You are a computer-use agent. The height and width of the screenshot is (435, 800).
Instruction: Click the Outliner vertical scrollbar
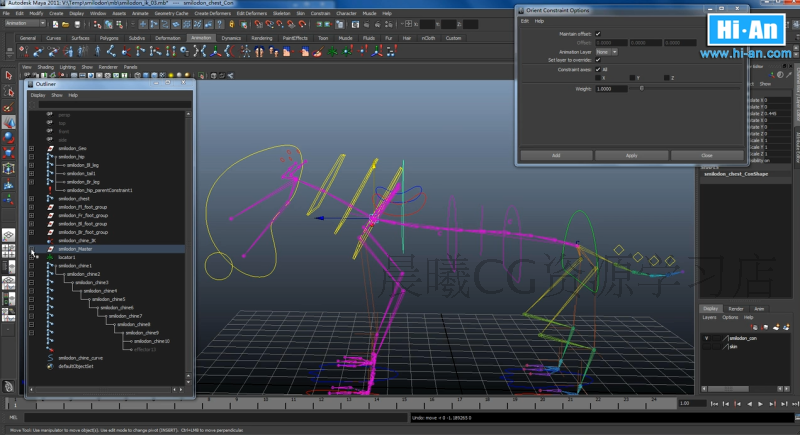coord(188,247)
